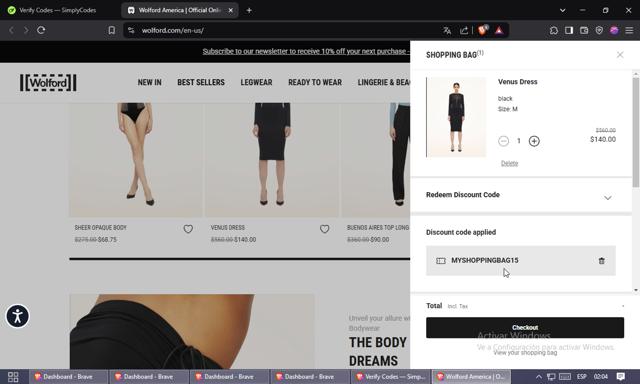Screen dimensions: 640x384
Task: Add Venus Dress to wishlist heart
Action: point(324,229)
